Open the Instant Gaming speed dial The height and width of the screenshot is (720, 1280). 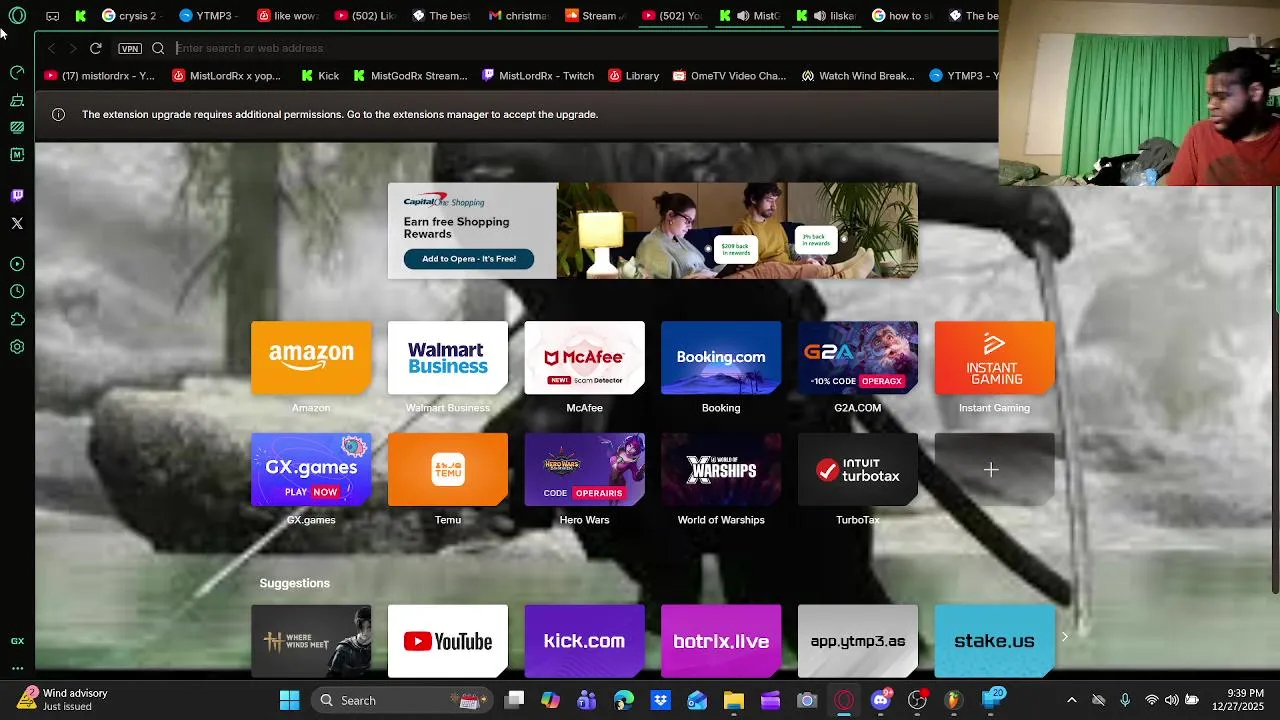tap(994, 357)
